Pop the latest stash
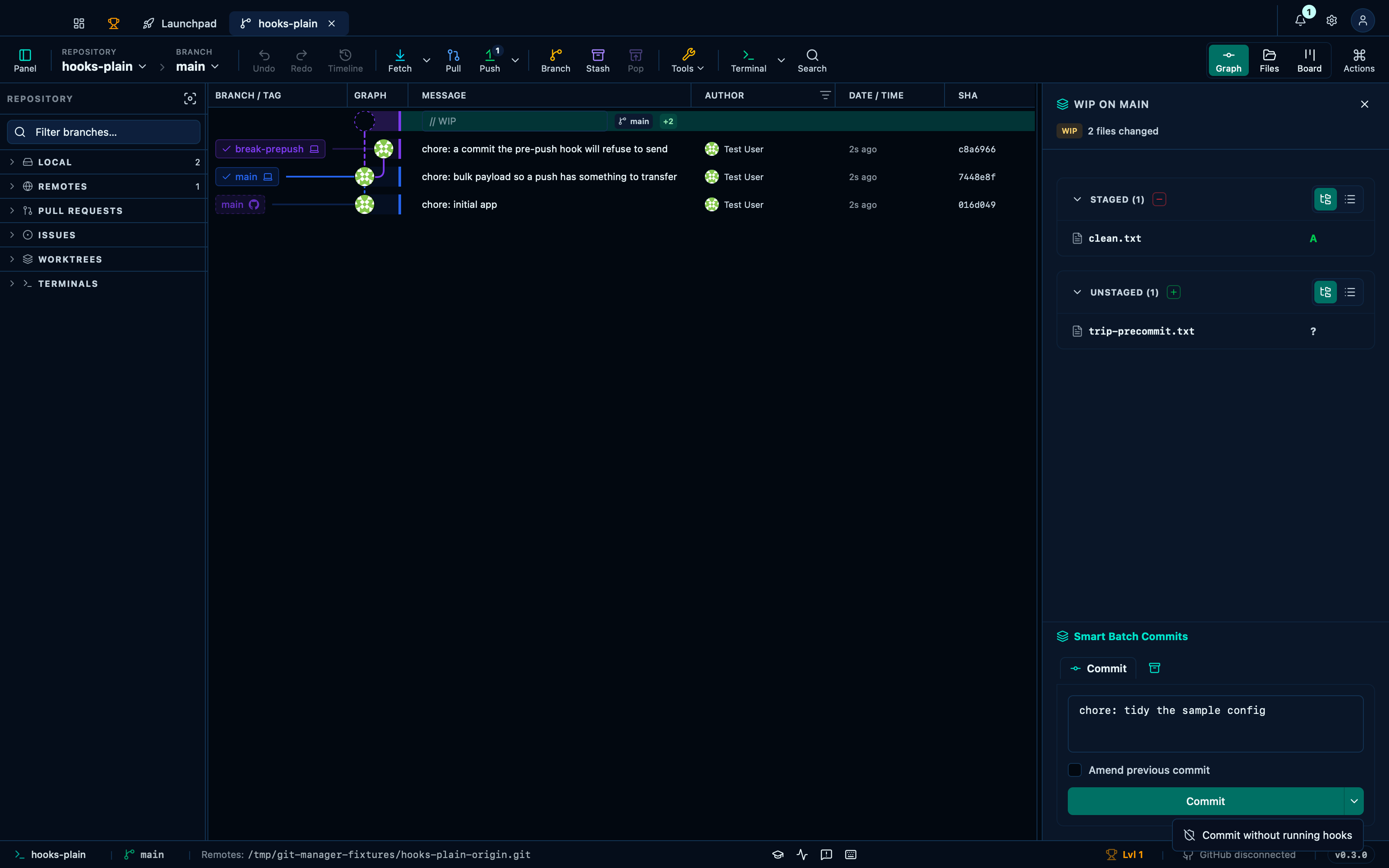The width and height of the screenshot is (1389, 868). (x=635, y=60)
